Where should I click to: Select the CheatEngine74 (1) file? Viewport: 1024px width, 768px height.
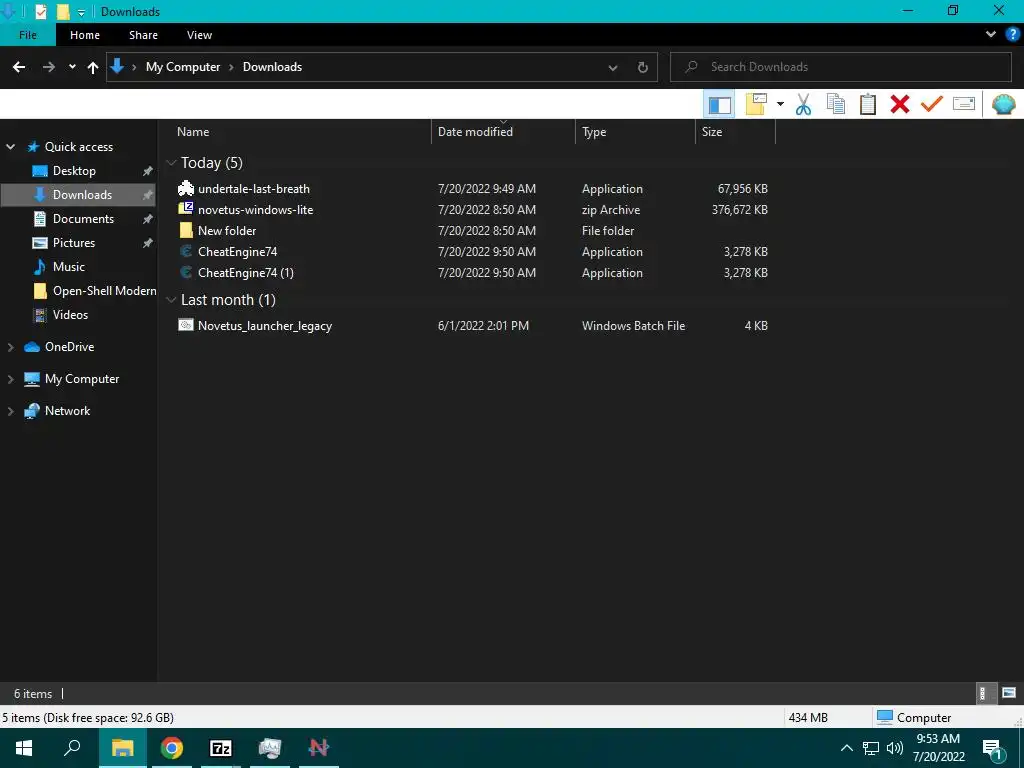click(x=473, y=272)
